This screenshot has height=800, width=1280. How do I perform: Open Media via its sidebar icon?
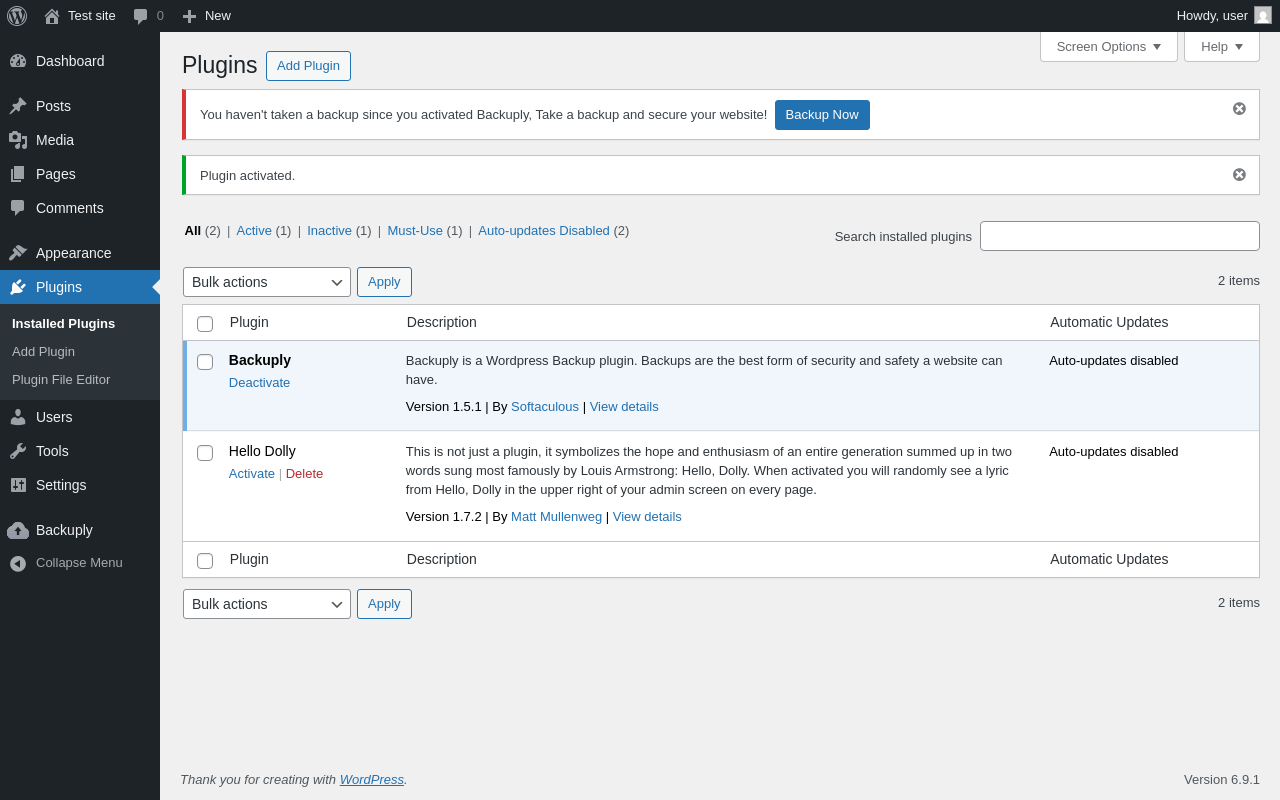click(18, 140)
